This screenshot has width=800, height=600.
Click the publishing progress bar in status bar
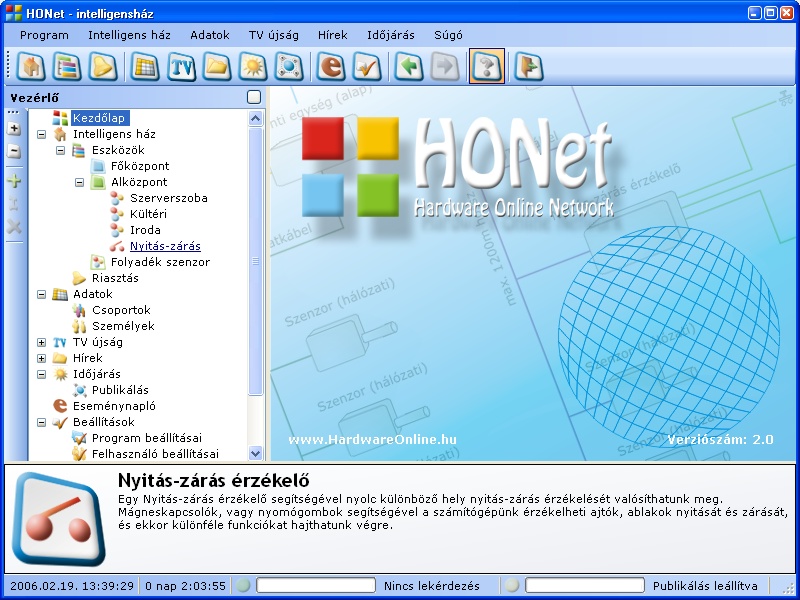point(585,585)
